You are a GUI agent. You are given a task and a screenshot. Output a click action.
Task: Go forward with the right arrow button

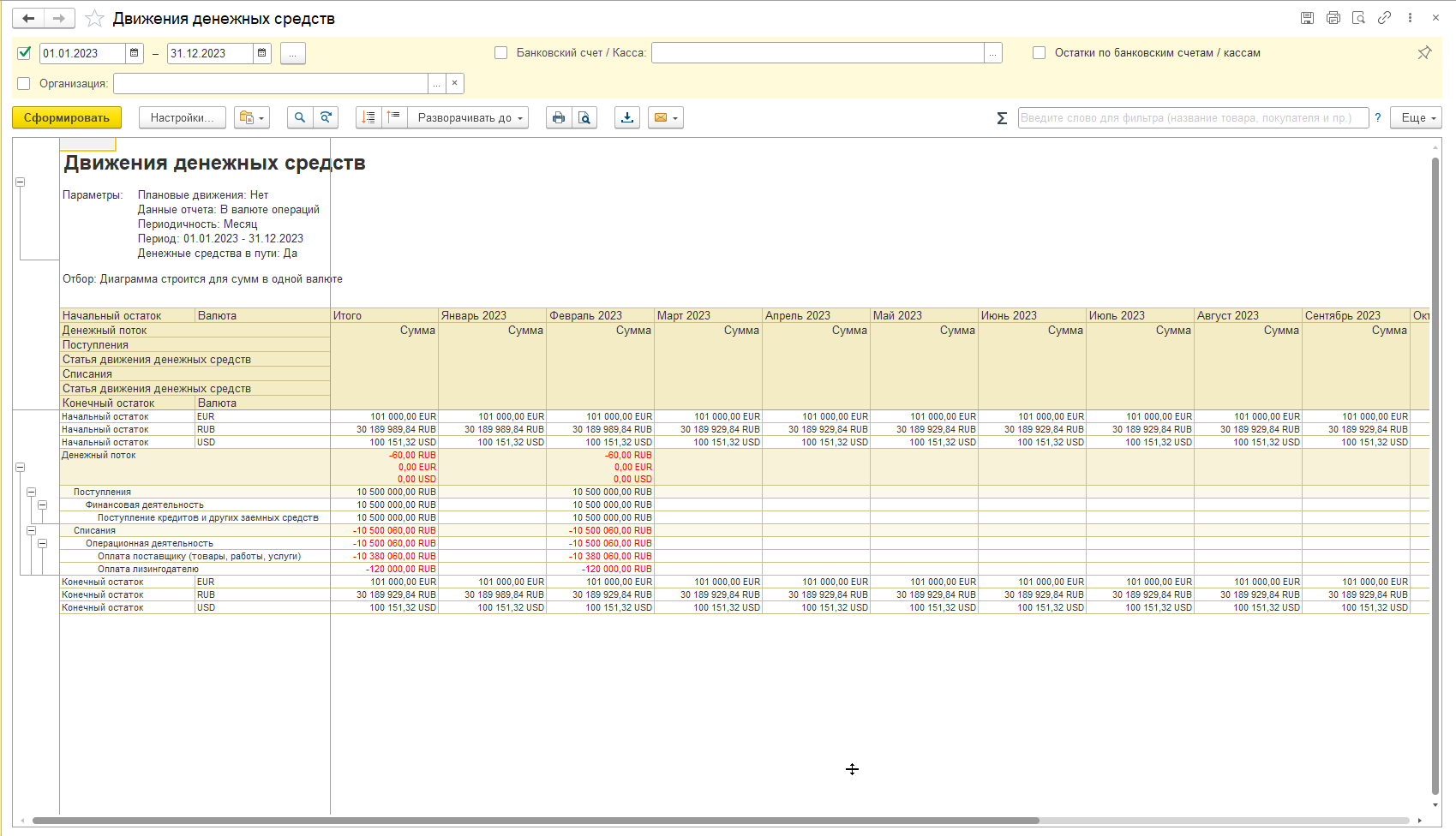coord(59,18)
